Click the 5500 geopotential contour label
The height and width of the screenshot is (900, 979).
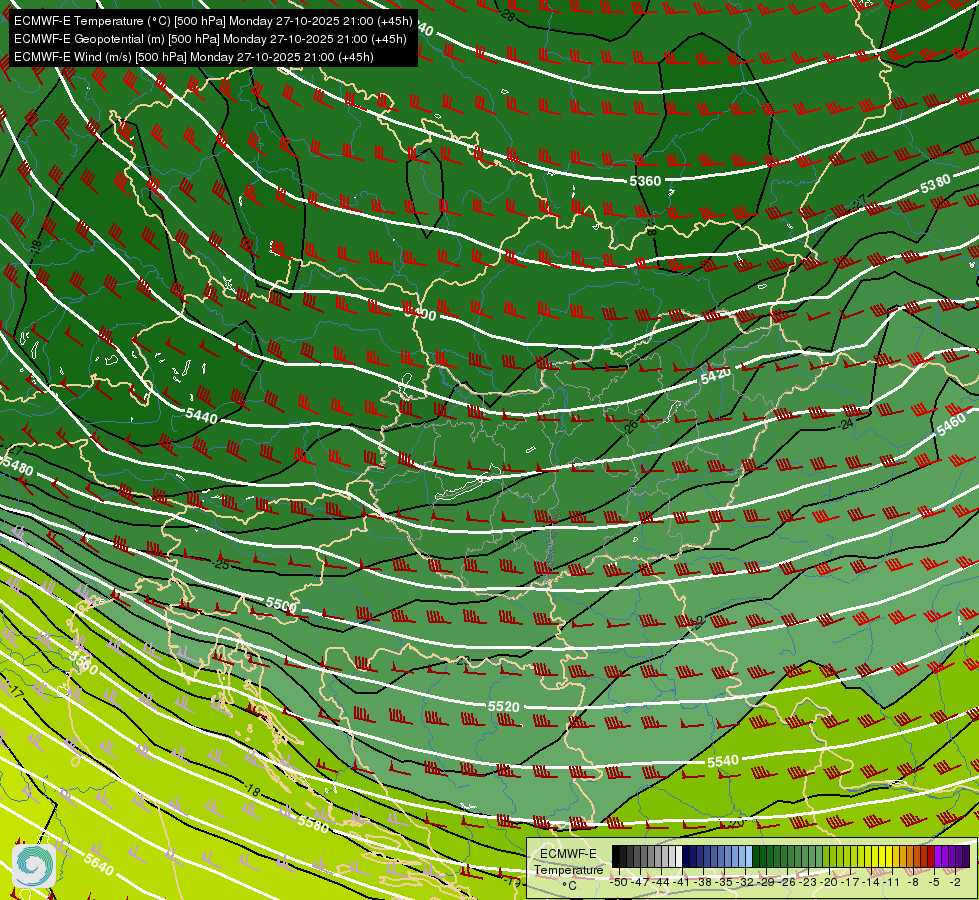[x=281, y=604]
